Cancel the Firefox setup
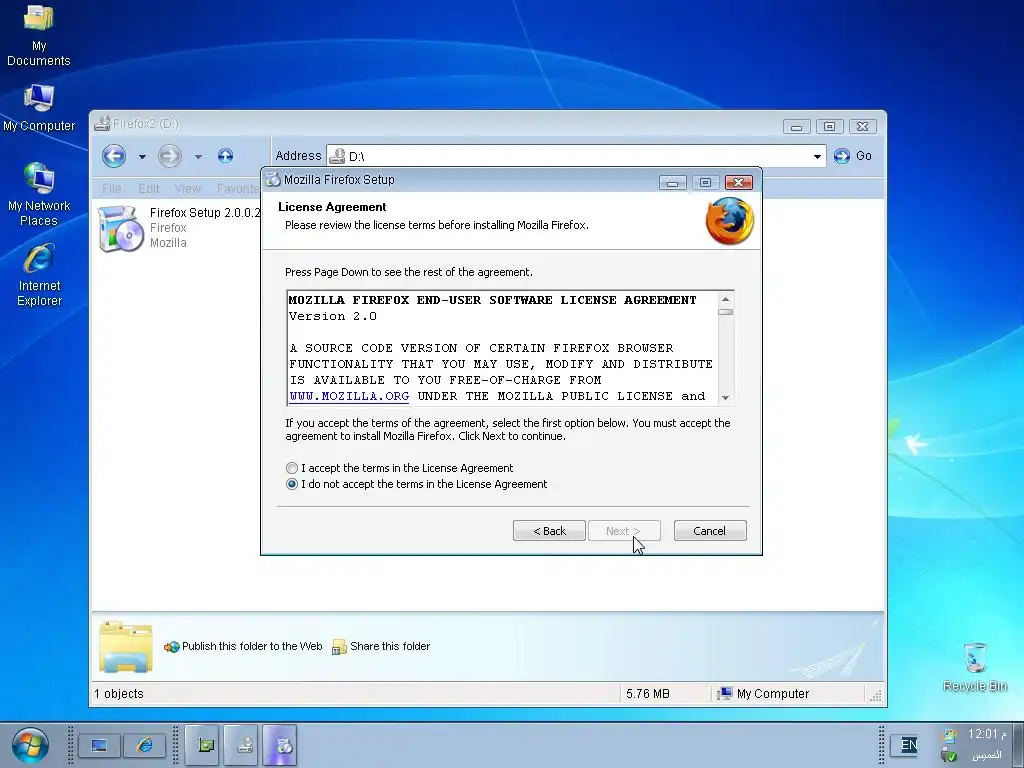This screenshot has width=1024, height=768. click(710, 531)
